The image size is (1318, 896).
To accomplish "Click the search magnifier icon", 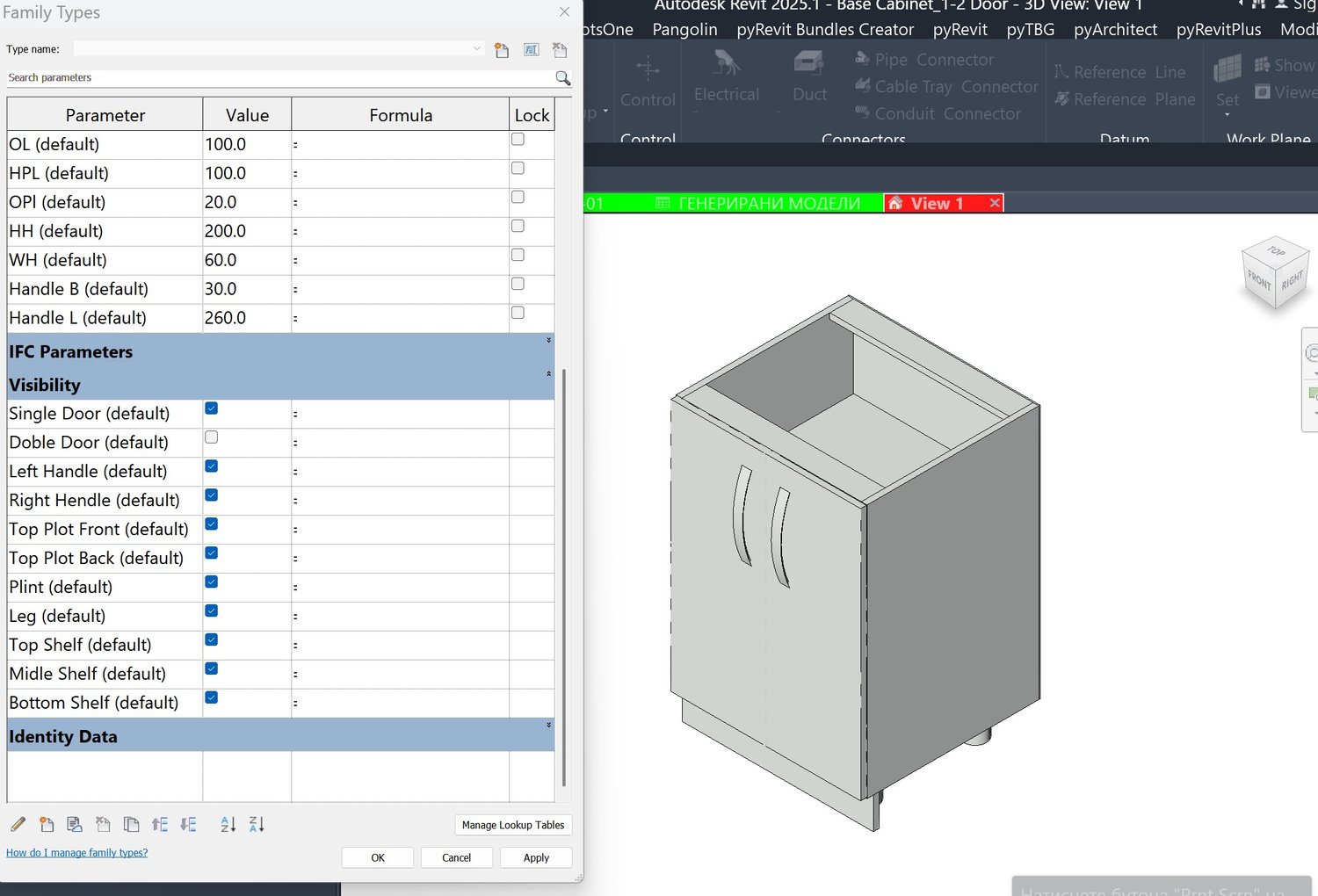I will [x=563, y=78].
